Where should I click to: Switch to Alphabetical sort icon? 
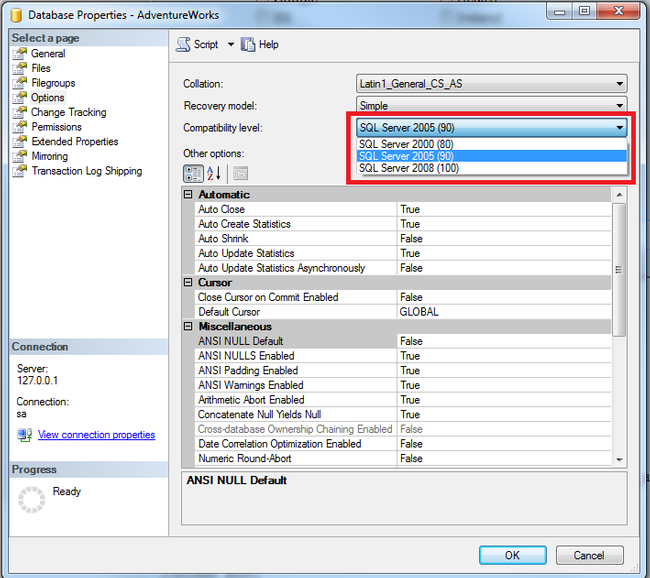pos(214,173)
